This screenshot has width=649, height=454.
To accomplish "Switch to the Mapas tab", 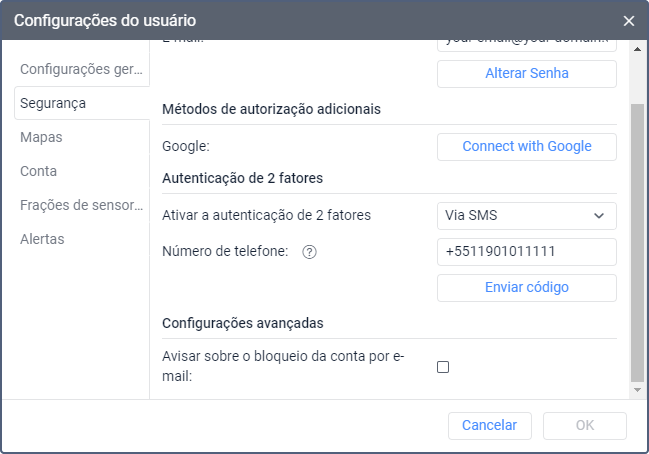I will coord(41,137).
